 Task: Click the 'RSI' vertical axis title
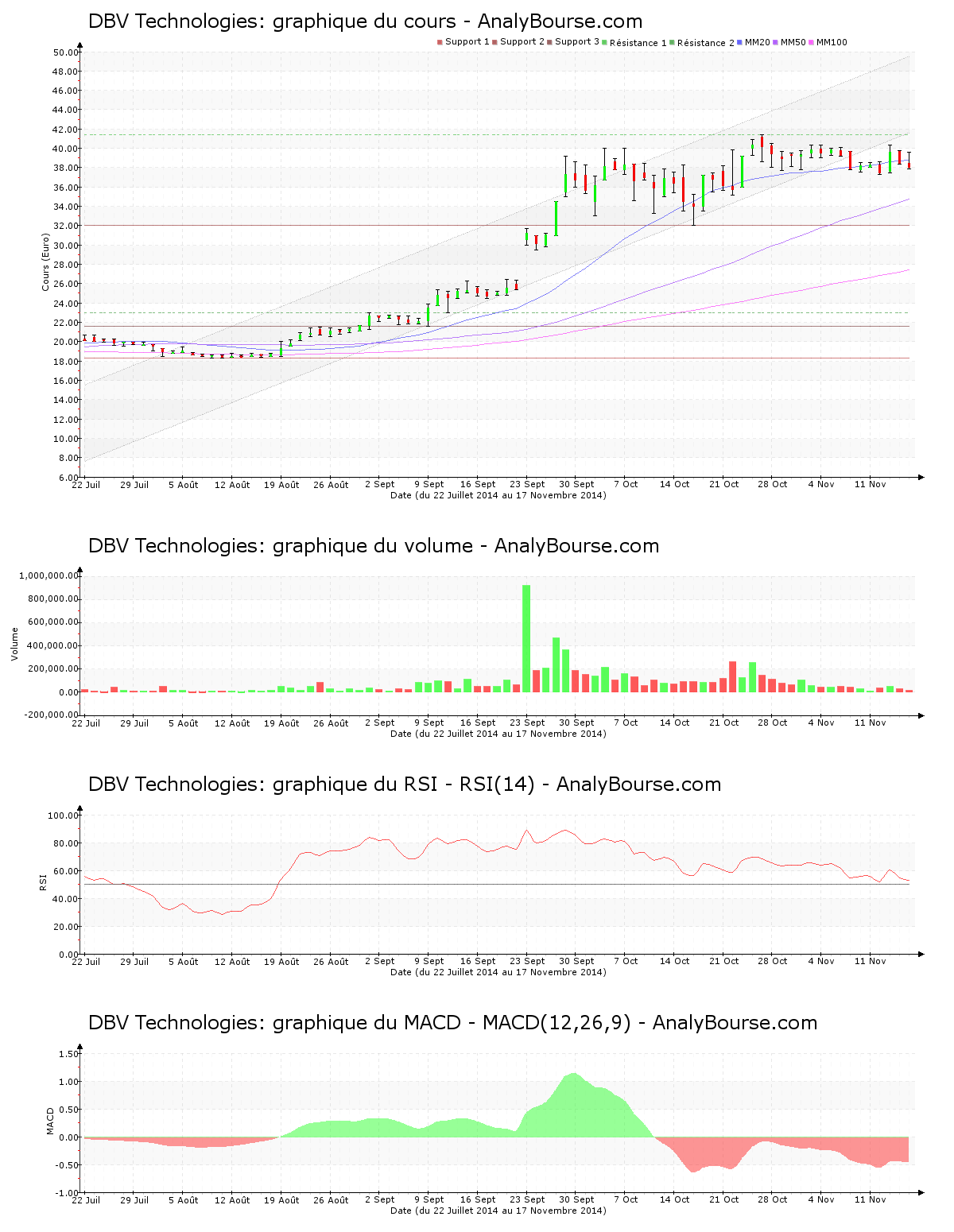pyautogui.click(x=43, y=882)
